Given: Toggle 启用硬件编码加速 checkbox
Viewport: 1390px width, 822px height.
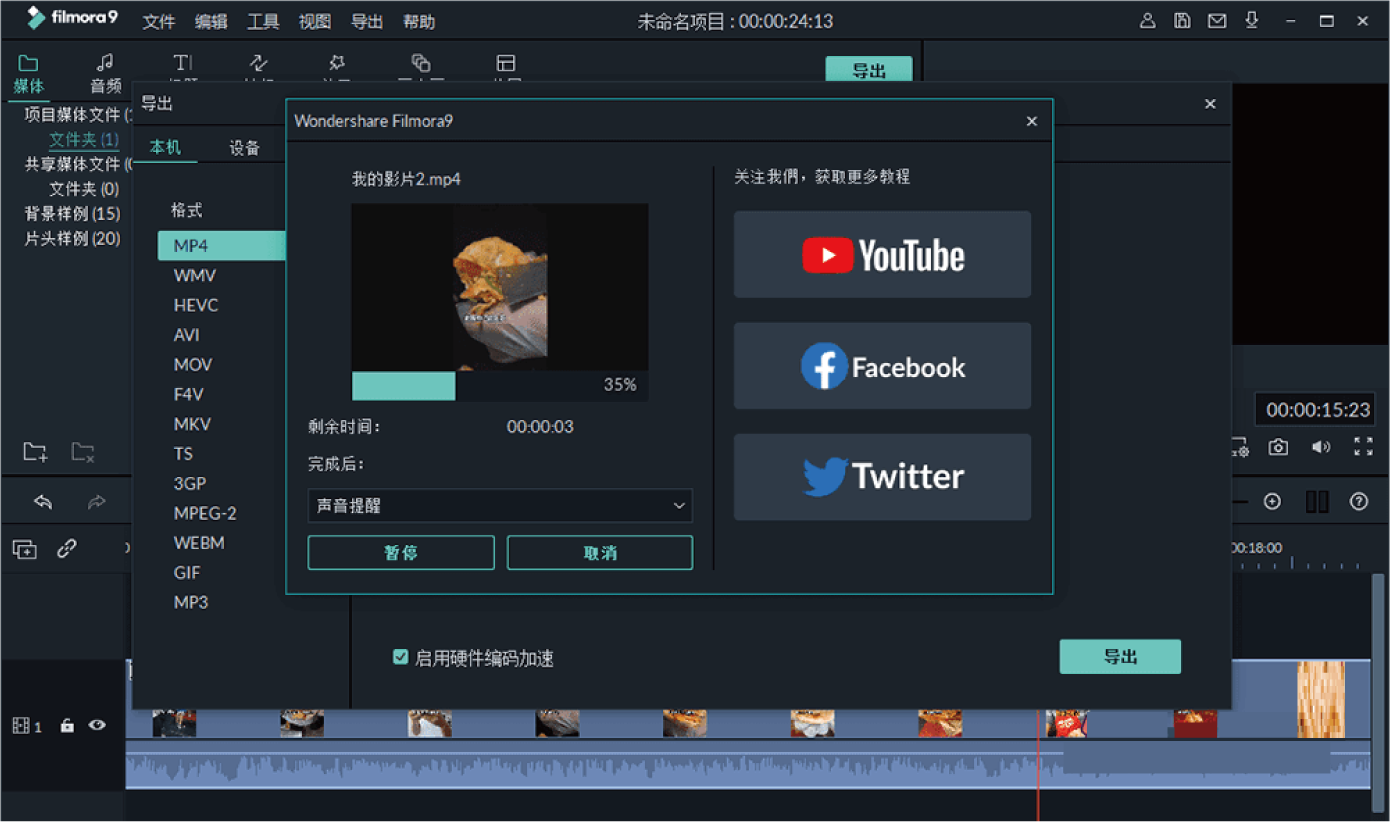Looking at the screenshot, I should pyautogui.click(x=401, y=657).
